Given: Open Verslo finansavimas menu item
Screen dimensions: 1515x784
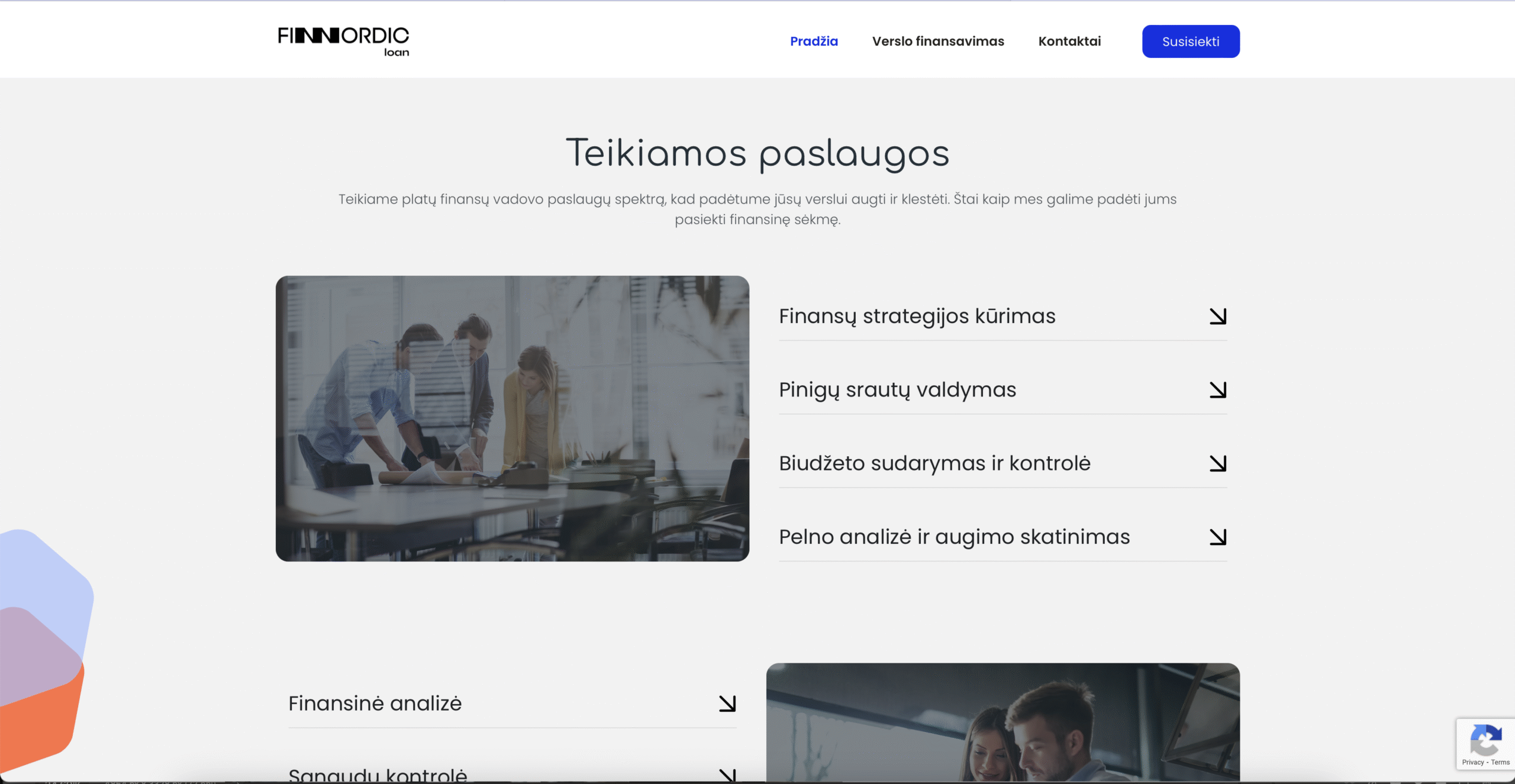Looking at the screenshot, I should click(938, 41).
